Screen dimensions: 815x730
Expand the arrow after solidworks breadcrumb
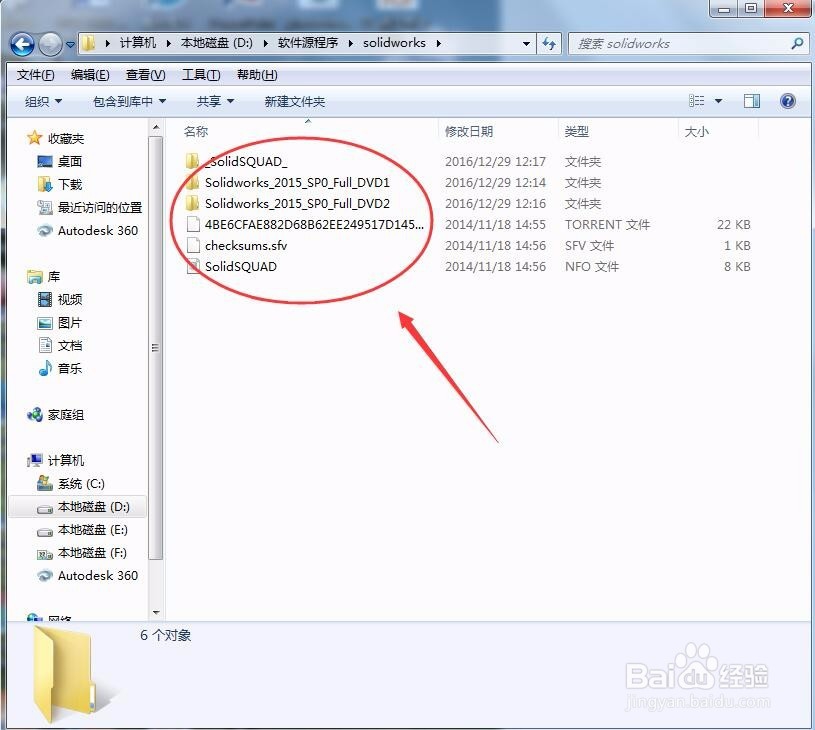tap(439, 44)
